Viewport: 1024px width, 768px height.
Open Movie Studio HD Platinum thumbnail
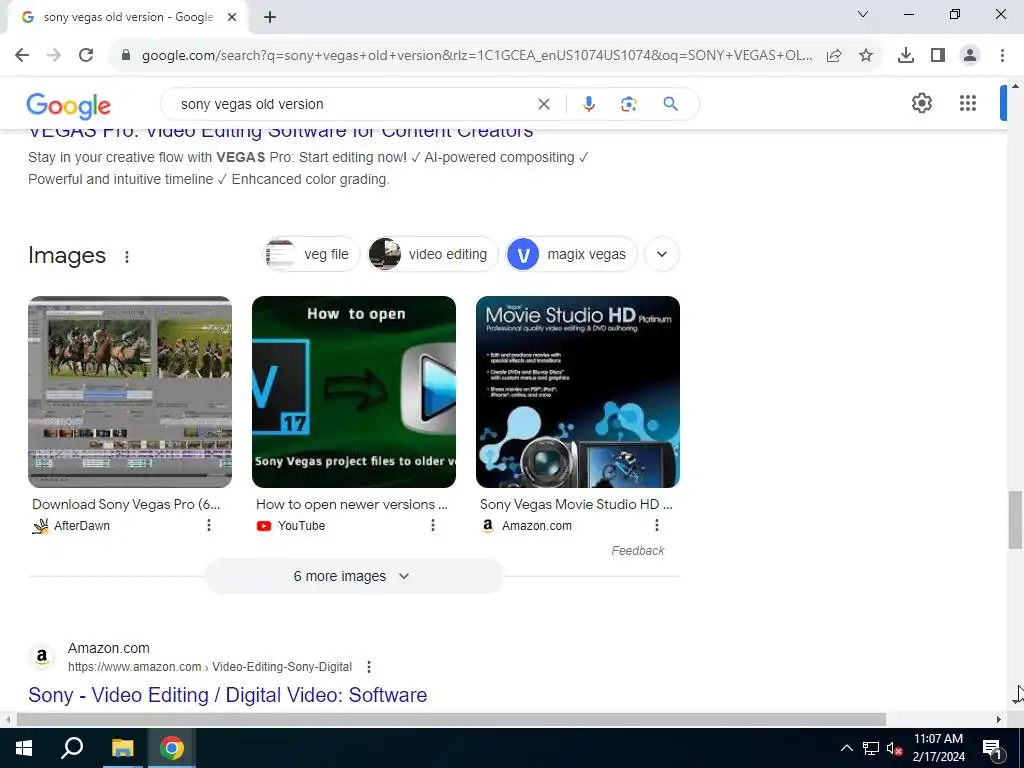tap(578, 392)
